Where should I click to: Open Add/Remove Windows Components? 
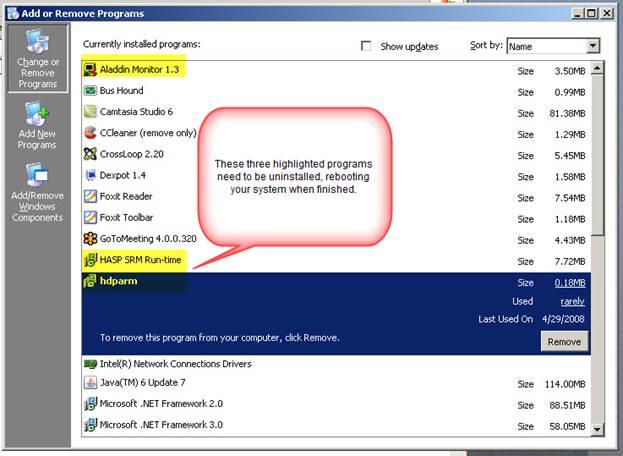pos(37,192)
